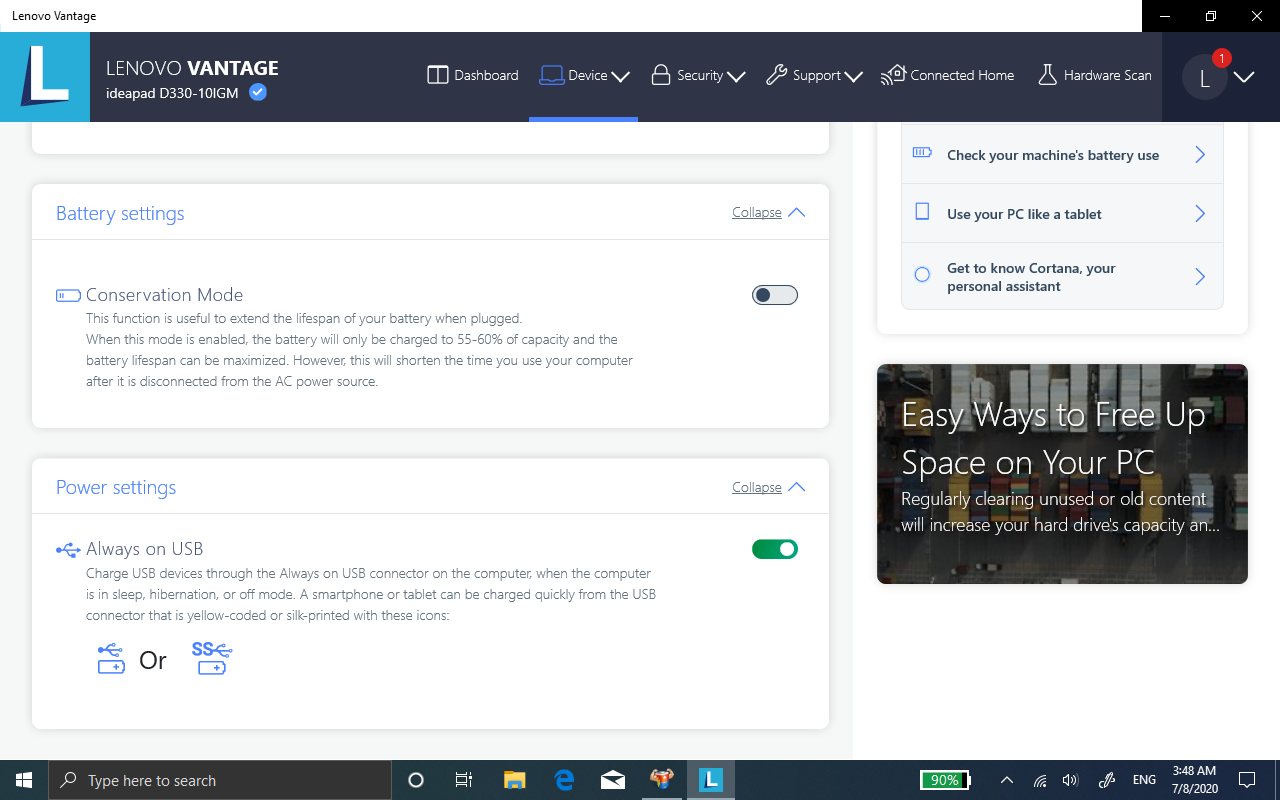Screen dimensions: 1280x800
Task: Toggle Conservation Mode switch
Action: pyautogui.click(x=775, y=295)
